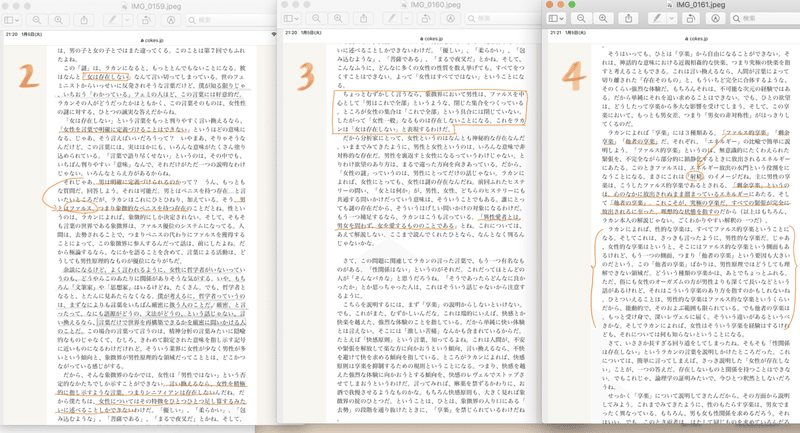The width and height of the screenshot is (800, 433).
Task: Show Markup toolbar in IMG_0159.jpeg window
Action: (x=171, y=20)
